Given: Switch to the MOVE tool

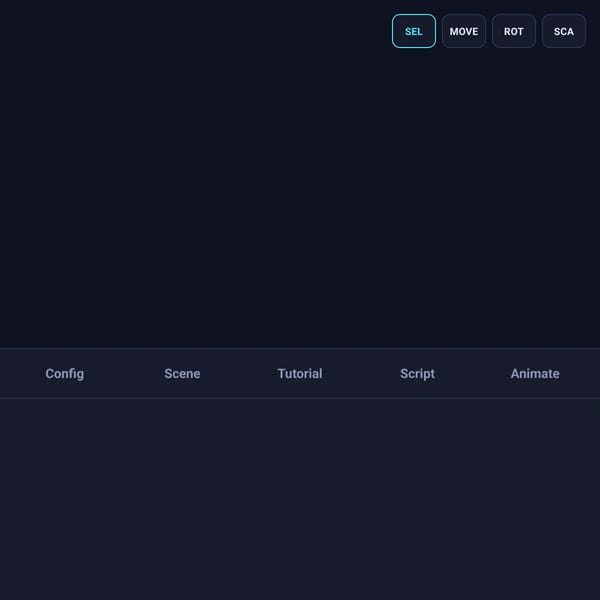Looking at the screenshot, I should 464,31.
